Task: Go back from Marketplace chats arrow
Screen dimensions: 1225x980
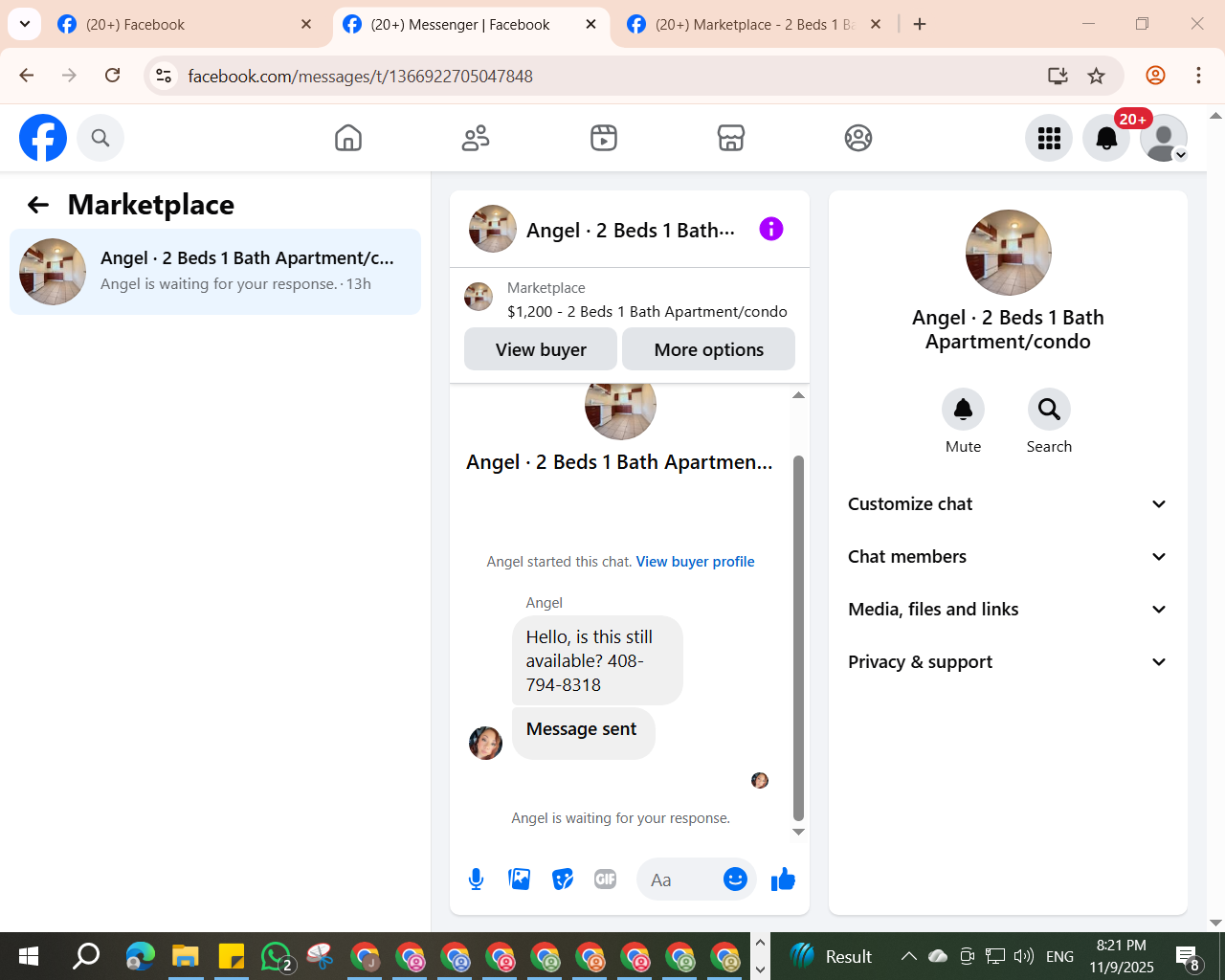Action: click(x=38, y=205)
